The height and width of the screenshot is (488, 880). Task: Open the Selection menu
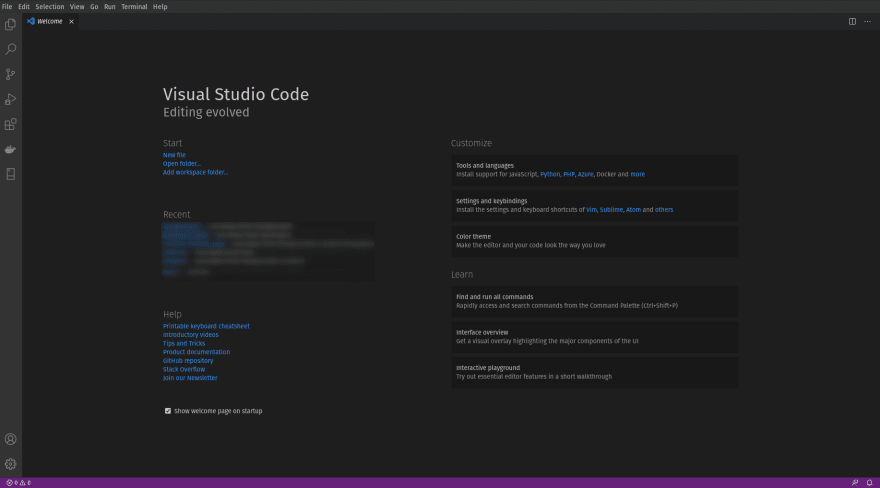49,7
